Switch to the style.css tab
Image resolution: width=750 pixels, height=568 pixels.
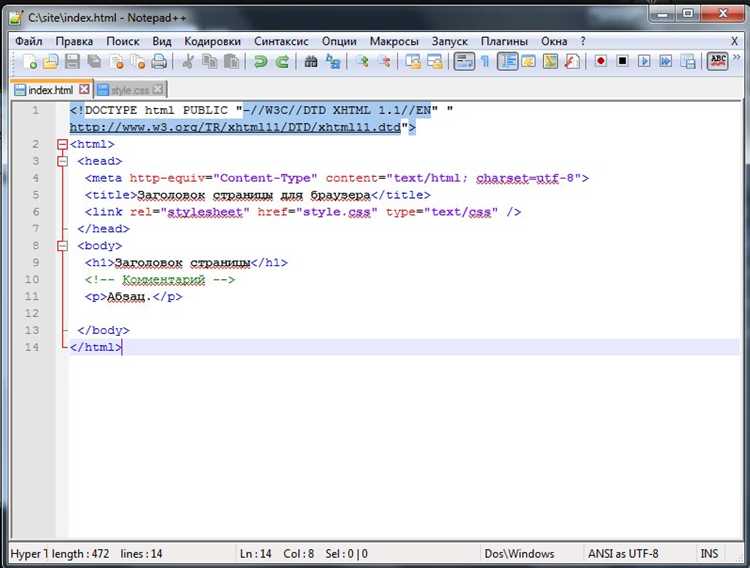click(128, 90)
